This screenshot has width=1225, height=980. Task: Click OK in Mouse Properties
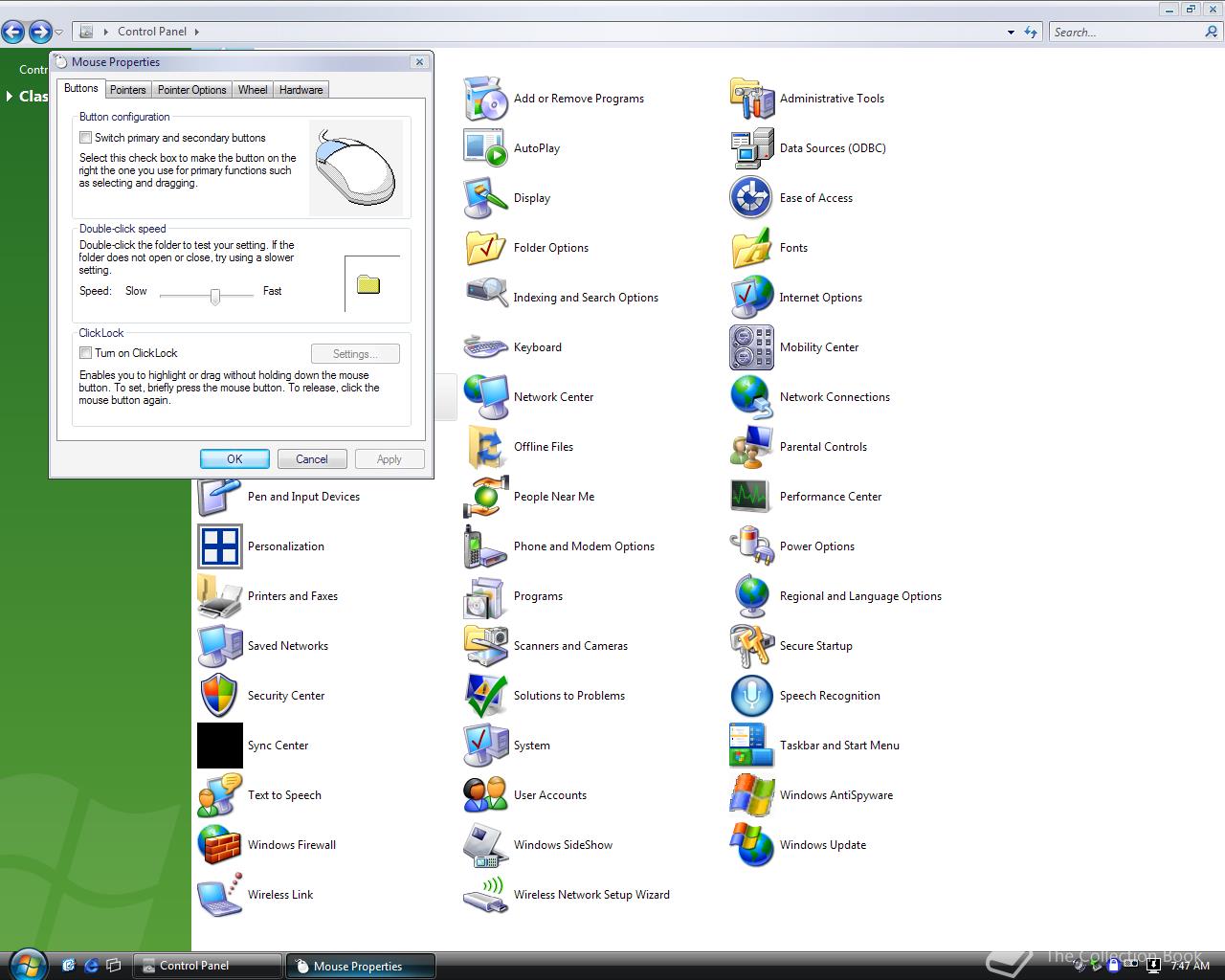(234, 459)
